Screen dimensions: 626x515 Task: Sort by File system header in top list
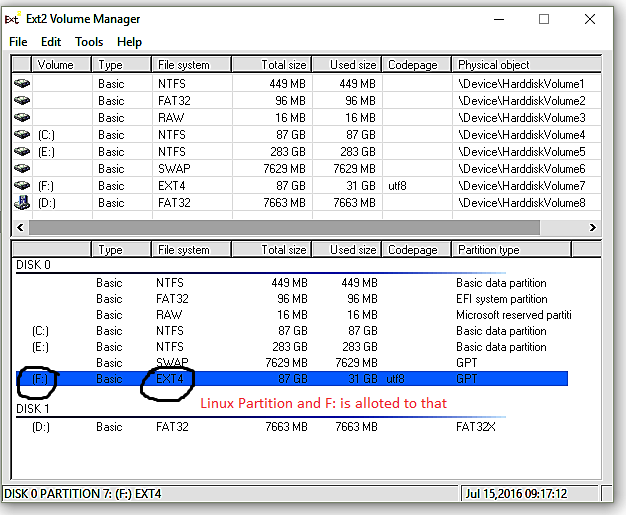(192, 65)
